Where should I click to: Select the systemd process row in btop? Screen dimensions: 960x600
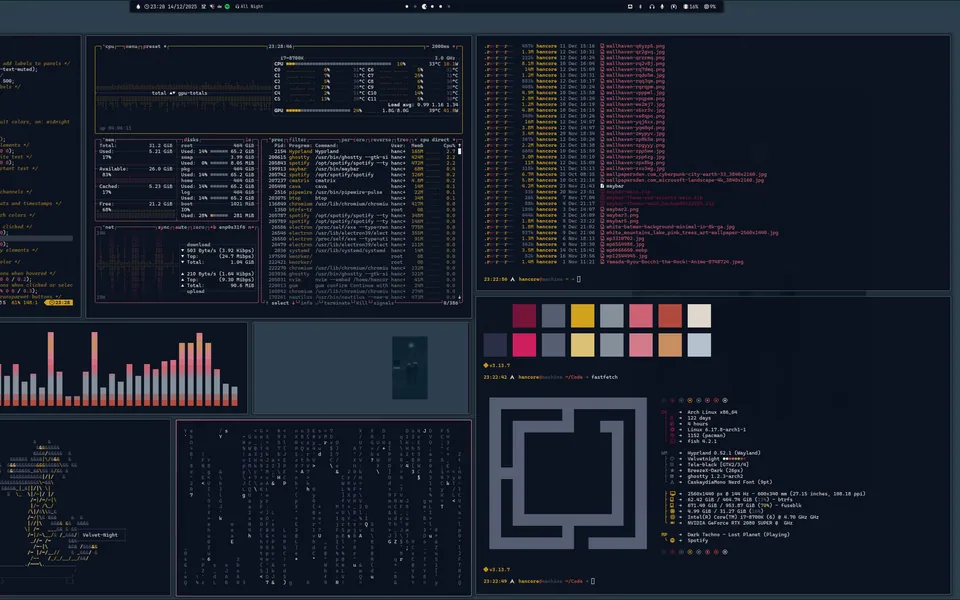click(361, 250)
